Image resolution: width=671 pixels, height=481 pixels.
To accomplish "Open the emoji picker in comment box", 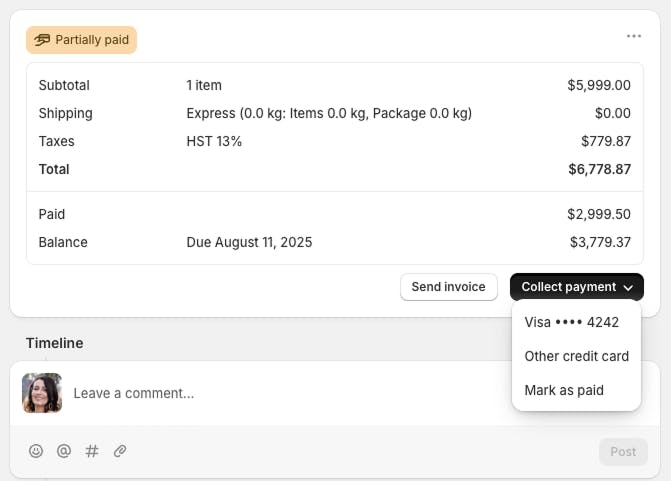I will (36, 451).
